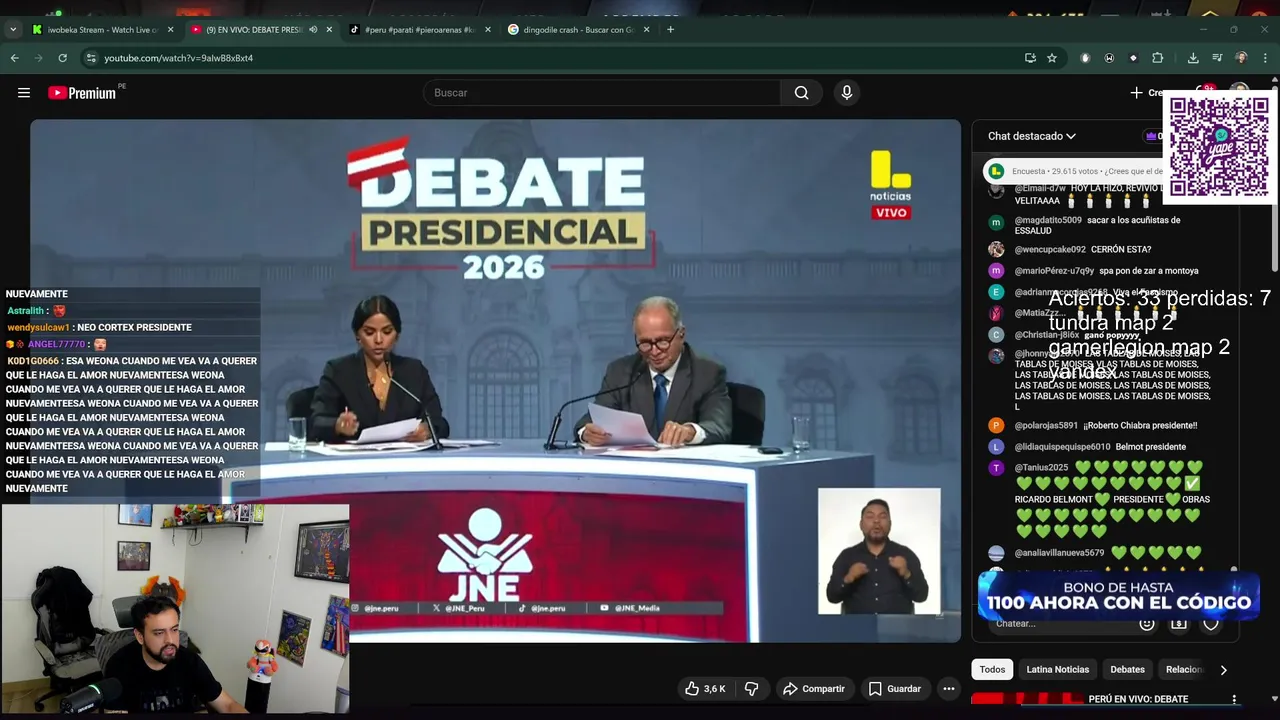Click the youtube.com address bar URL
This screenshot has width=1280, height=720.
[178, 58]
